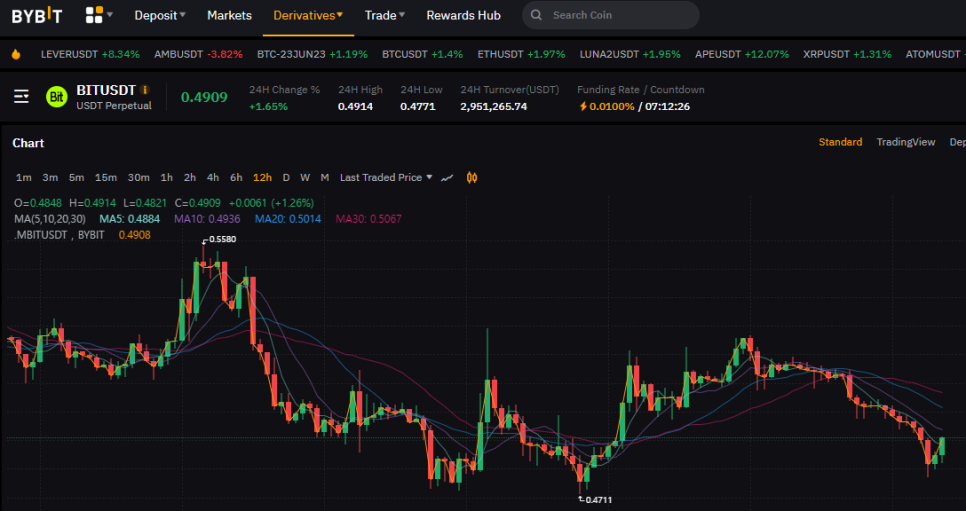Select the 4h timeframe
The width and height of the screenshot is (966, 511).
[213, 178]
